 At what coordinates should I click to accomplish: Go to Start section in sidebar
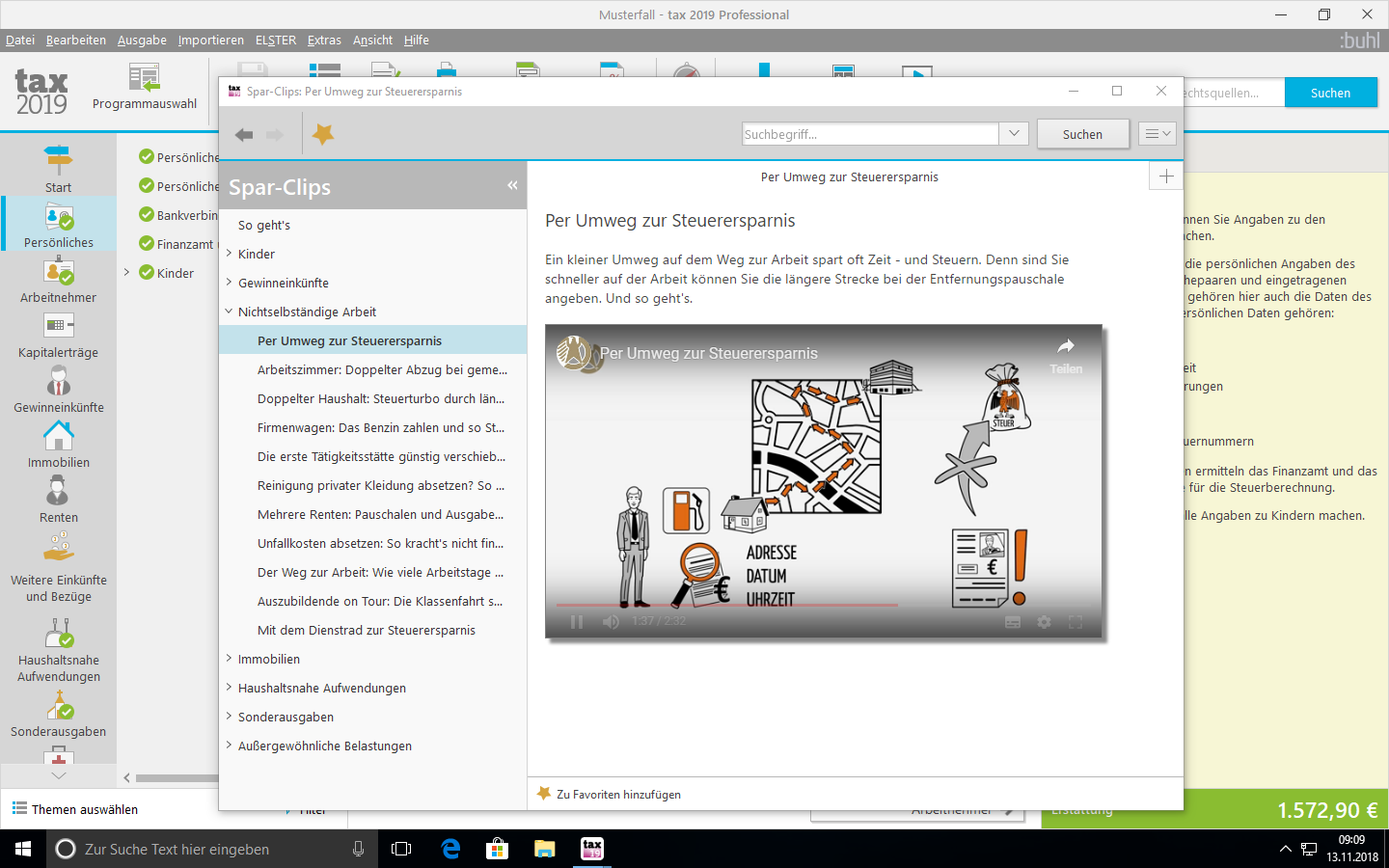point(58,169)
